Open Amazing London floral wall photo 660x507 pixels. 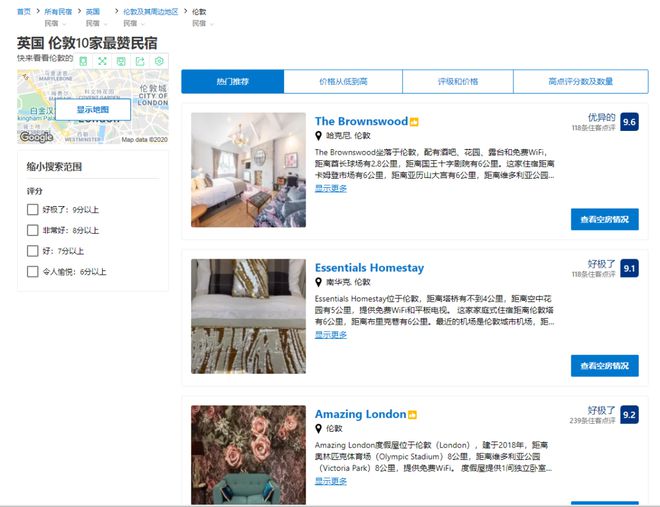coord(248,455)
